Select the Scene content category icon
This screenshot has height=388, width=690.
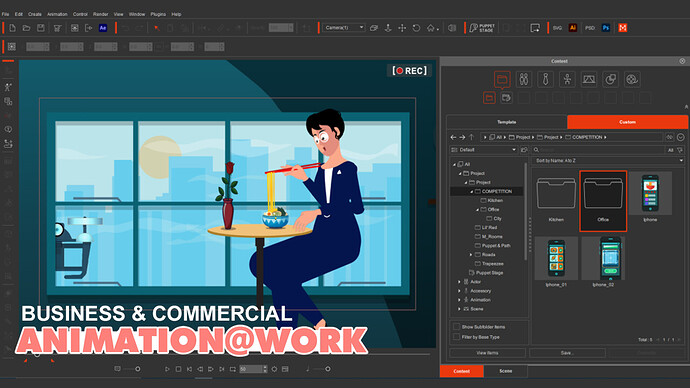pyautogui.click(x=589, y=79)
